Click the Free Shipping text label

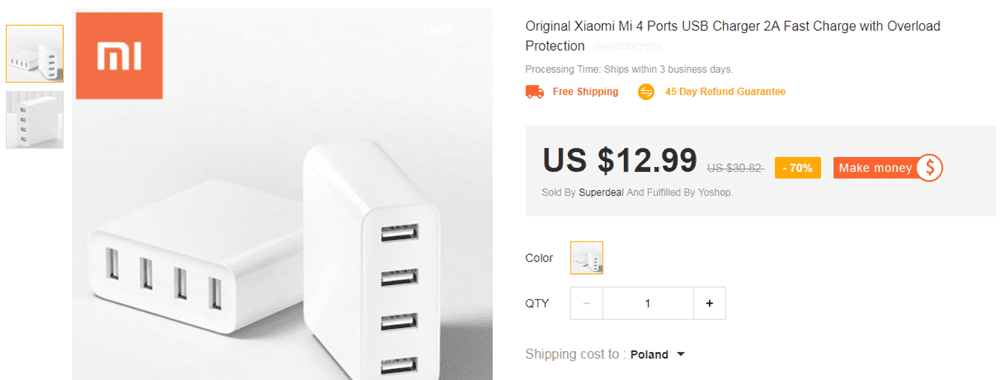585,92
